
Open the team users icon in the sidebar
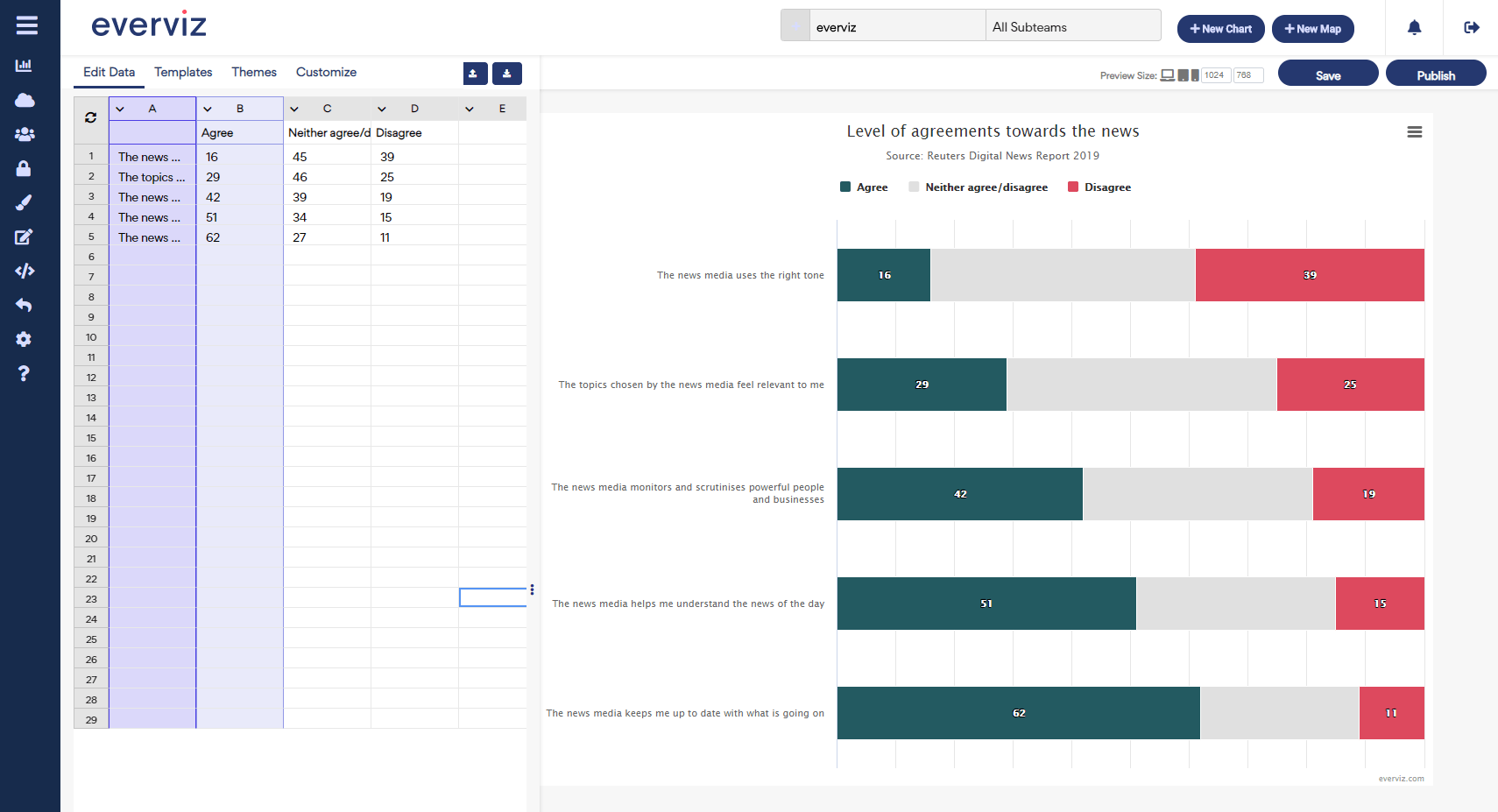click(x=25, y=134)
